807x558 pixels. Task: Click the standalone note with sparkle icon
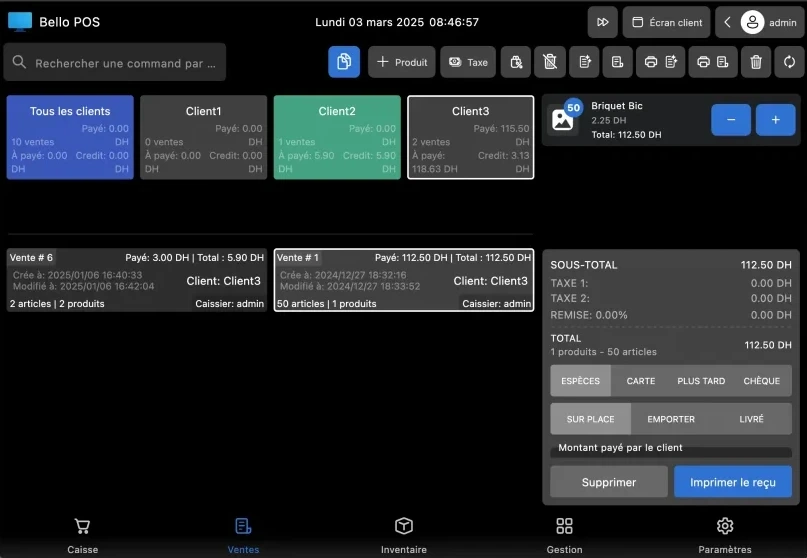coord(584,62)
